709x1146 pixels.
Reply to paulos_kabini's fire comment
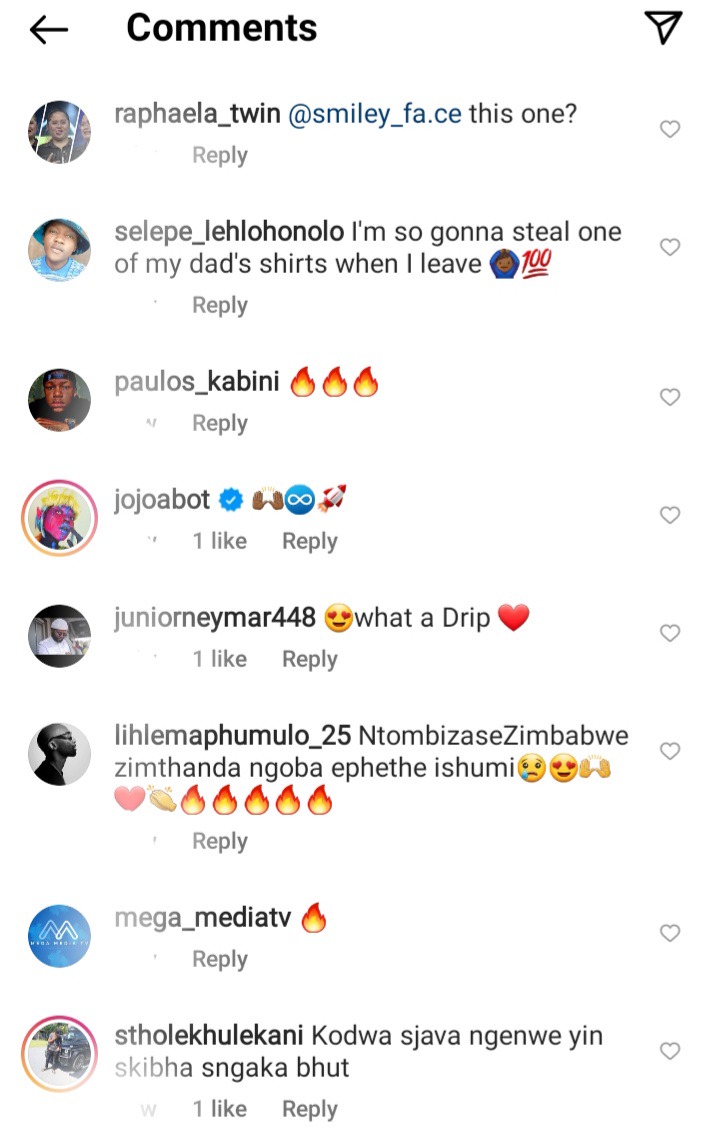click(x=220, y=423)
